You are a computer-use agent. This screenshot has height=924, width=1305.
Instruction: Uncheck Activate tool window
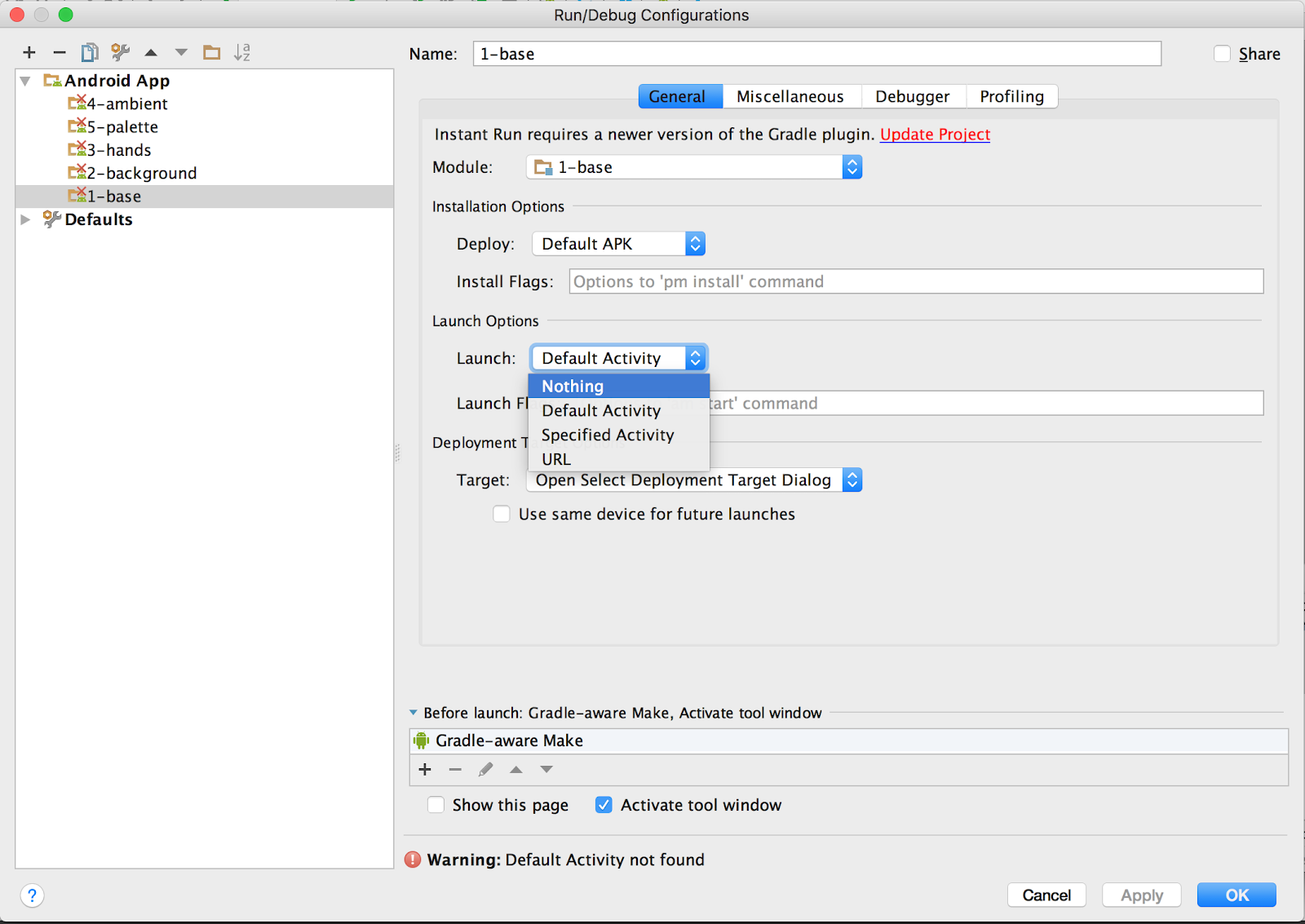[604, 805]
